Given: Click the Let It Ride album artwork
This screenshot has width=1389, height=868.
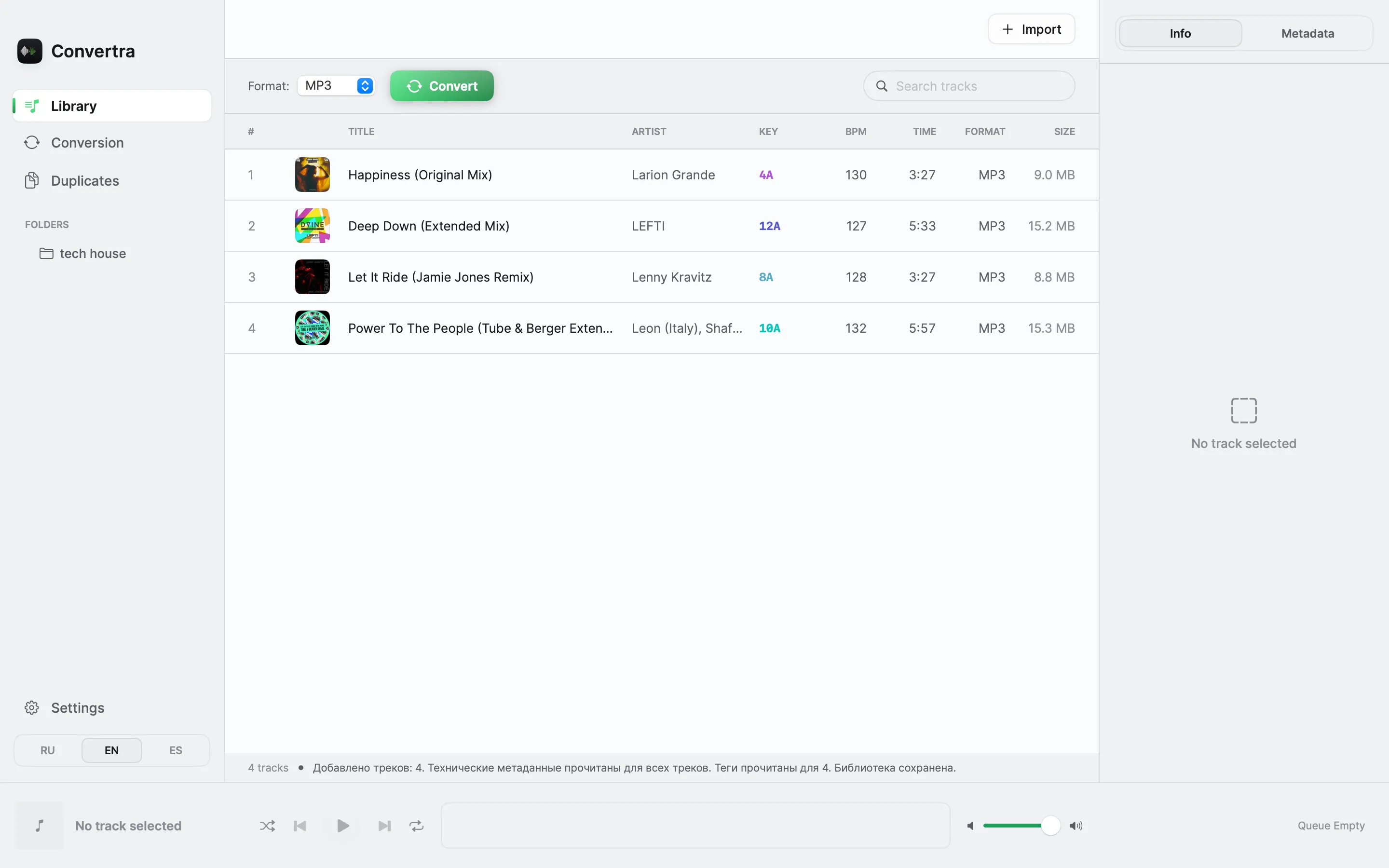Looking at the screenshot, I should click(x=312, y=277).
